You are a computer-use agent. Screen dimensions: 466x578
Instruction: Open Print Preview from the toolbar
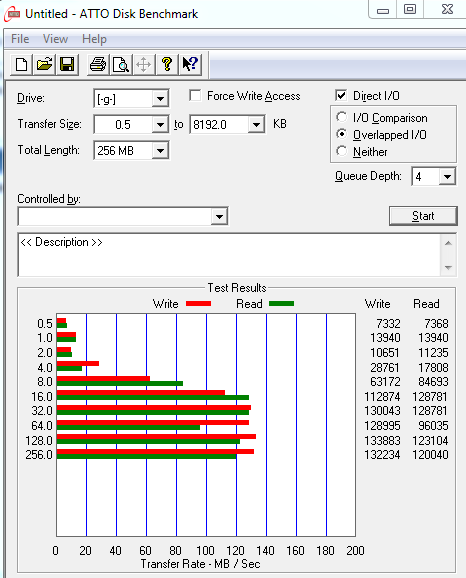pos(121,65)
